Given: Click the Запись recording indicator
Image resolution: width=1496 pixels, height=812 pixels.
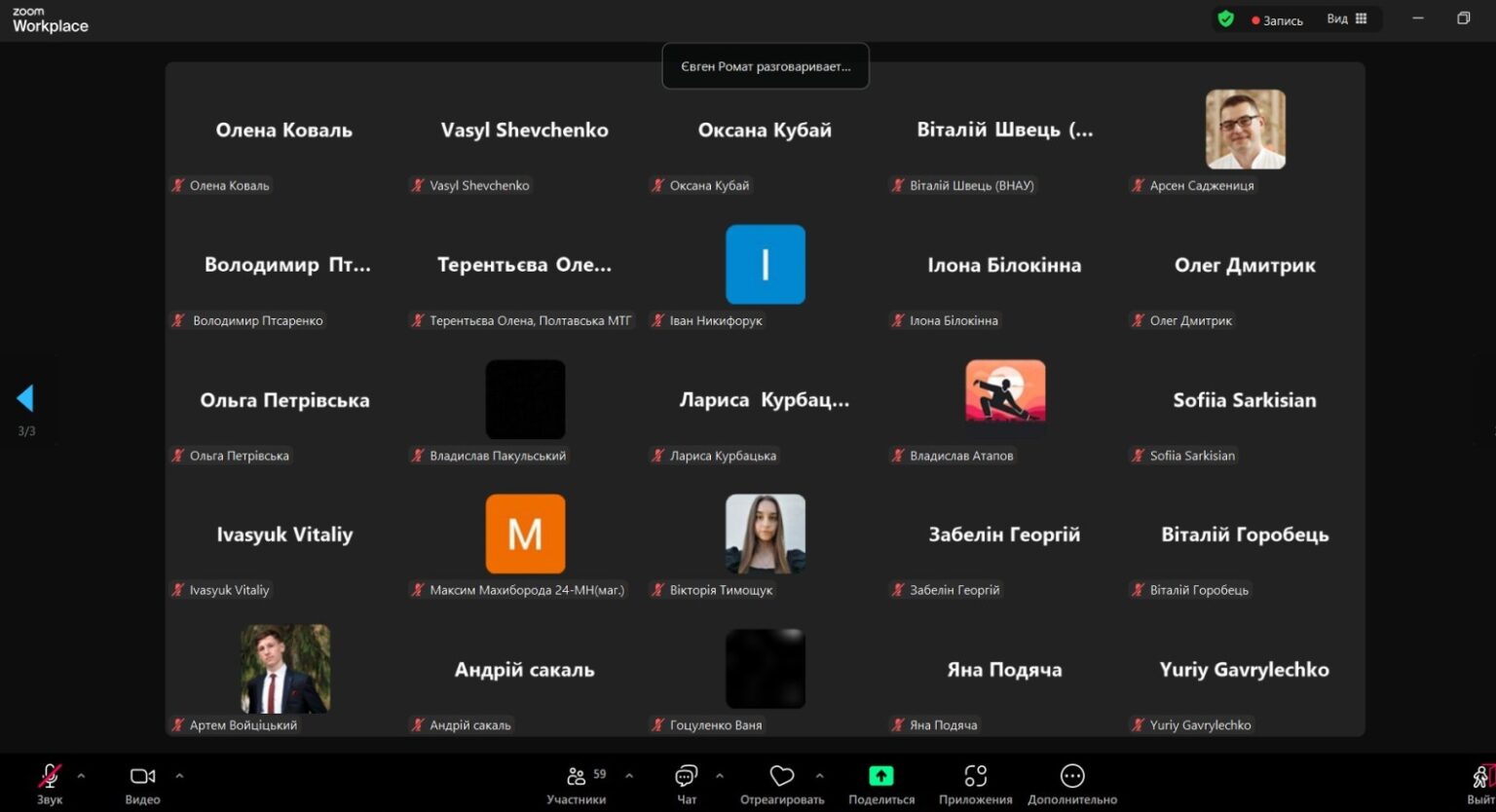Looking at the screenshot, I should (x=1278, y=19).
